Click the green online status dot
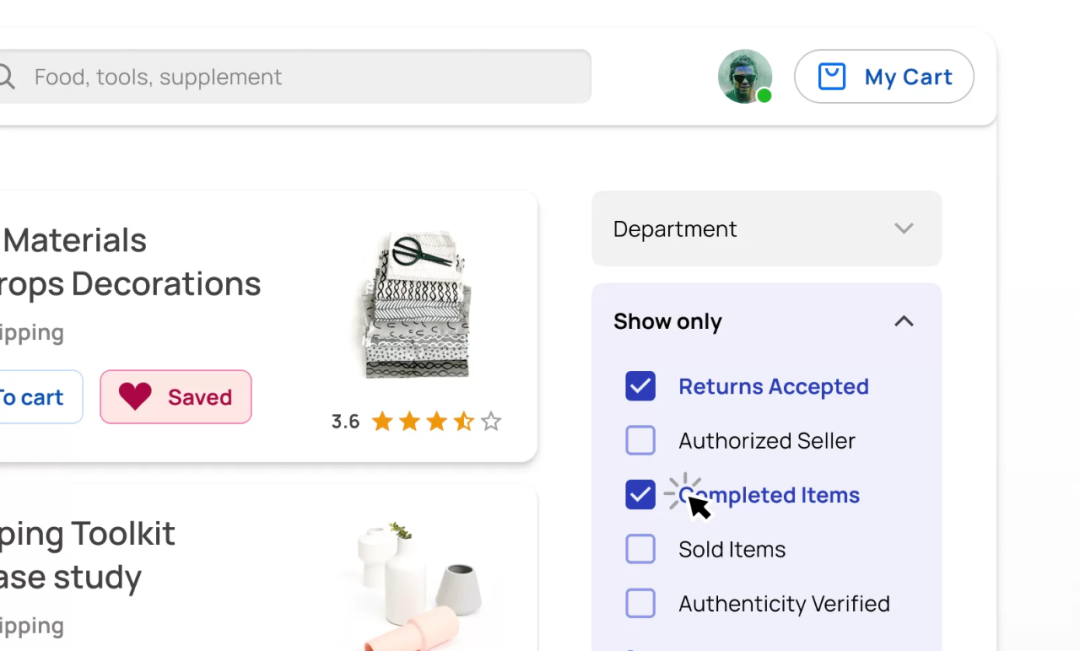This screenshot has height=651, width=1080. [x=764, y=96]
